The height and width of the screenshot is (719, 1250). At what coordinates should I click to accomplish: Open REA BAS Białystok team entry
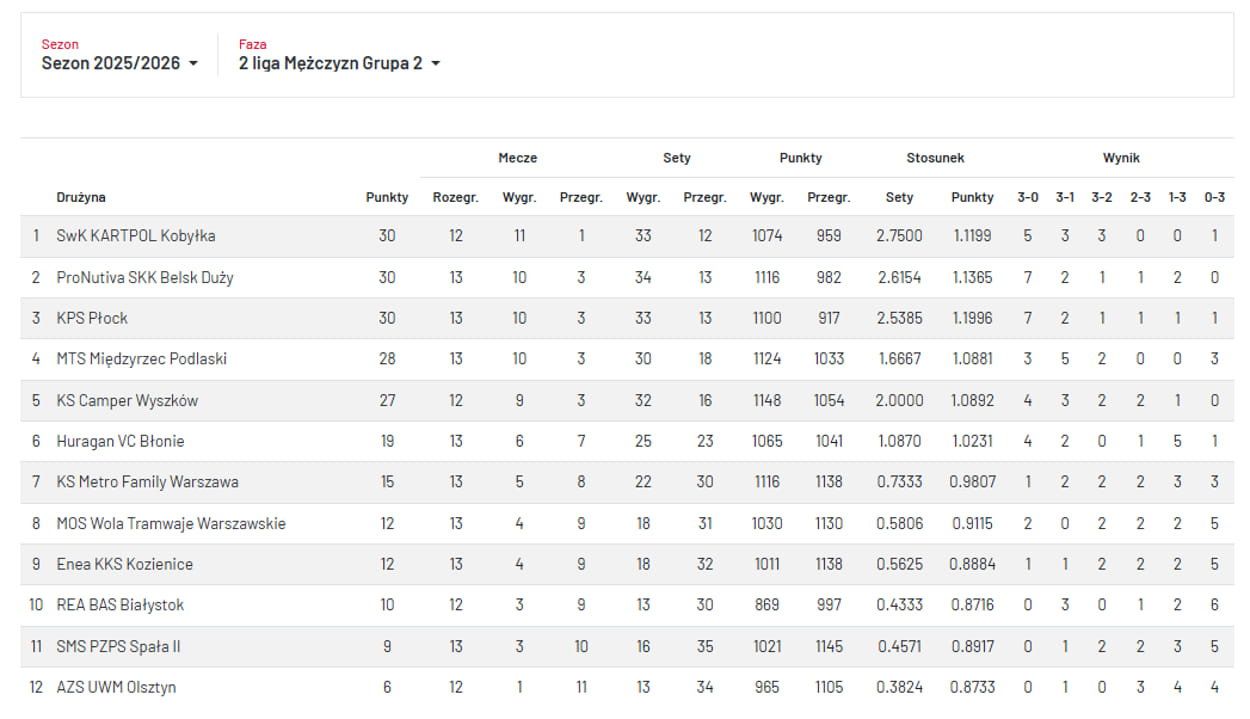click(120, 605)
